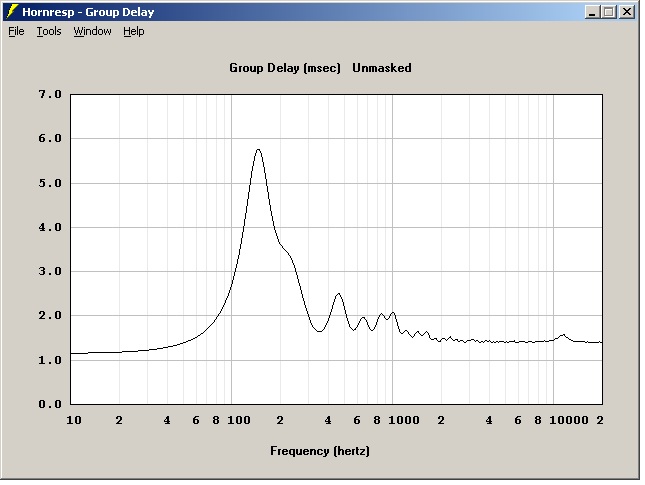Click the group delay curve's highest peak
This screenshot has width=645, height=485.
(258, 150)
